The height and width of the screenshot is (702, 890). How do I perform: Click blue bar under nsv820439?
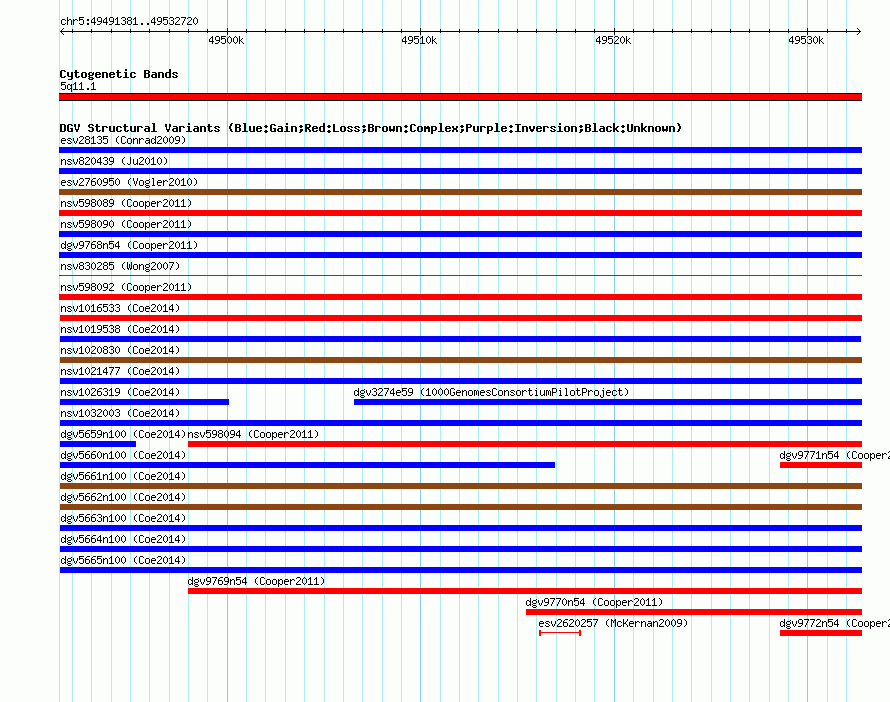[x=460, y=171]
